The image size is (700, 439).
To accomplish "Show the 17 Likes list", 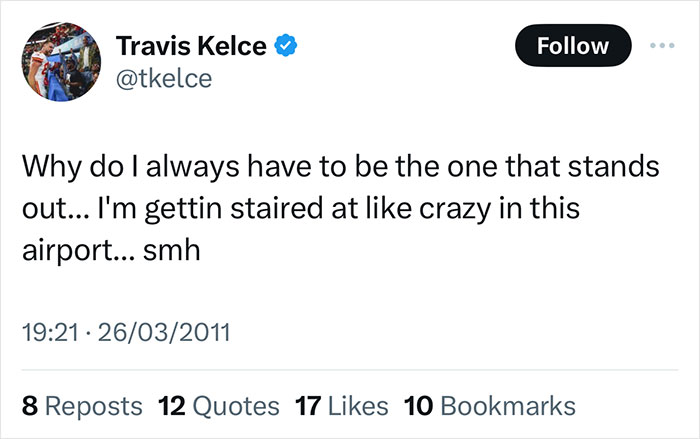I will click(343, 405).
